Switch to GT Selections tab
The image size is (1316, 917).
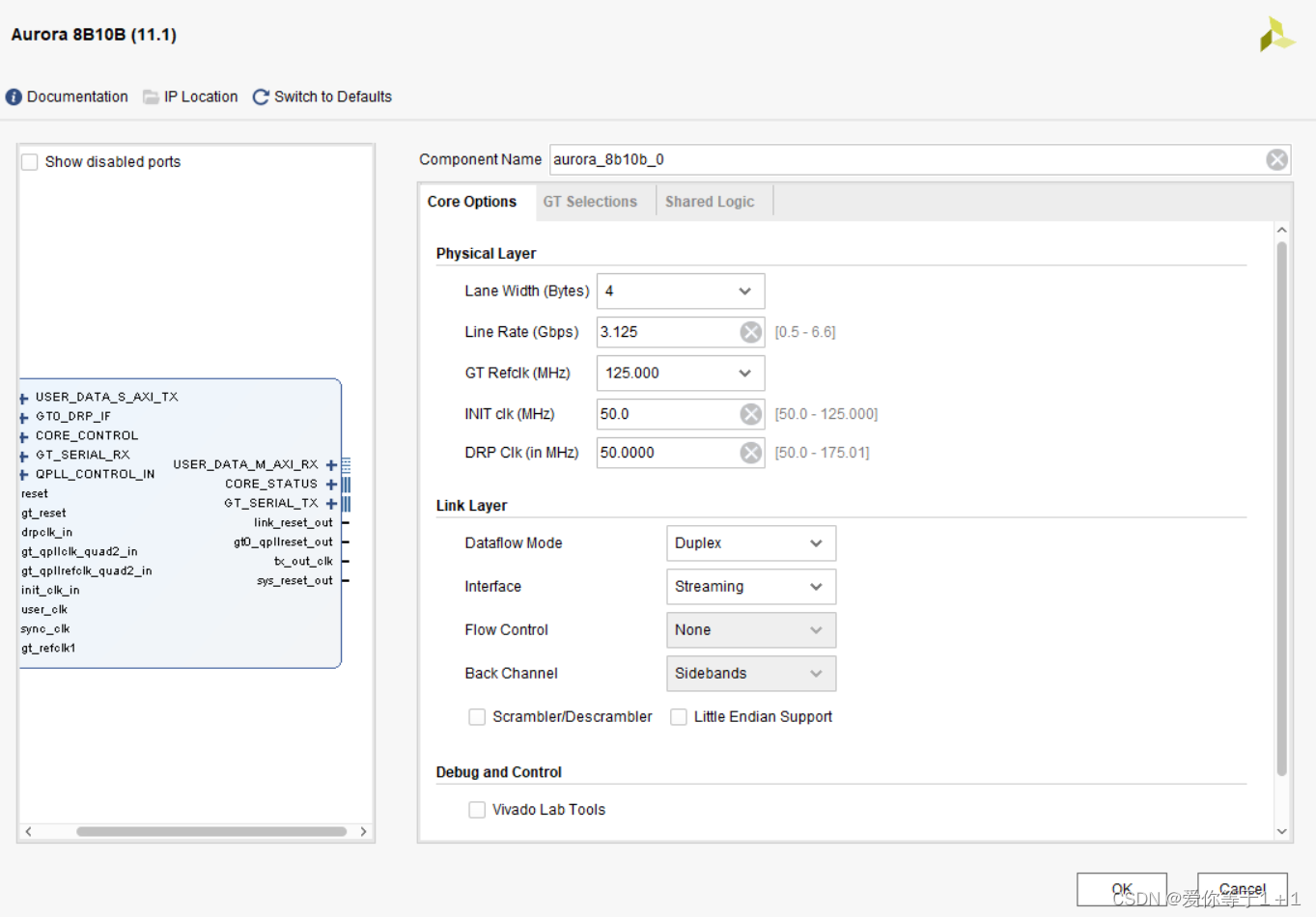click(590, 202)
